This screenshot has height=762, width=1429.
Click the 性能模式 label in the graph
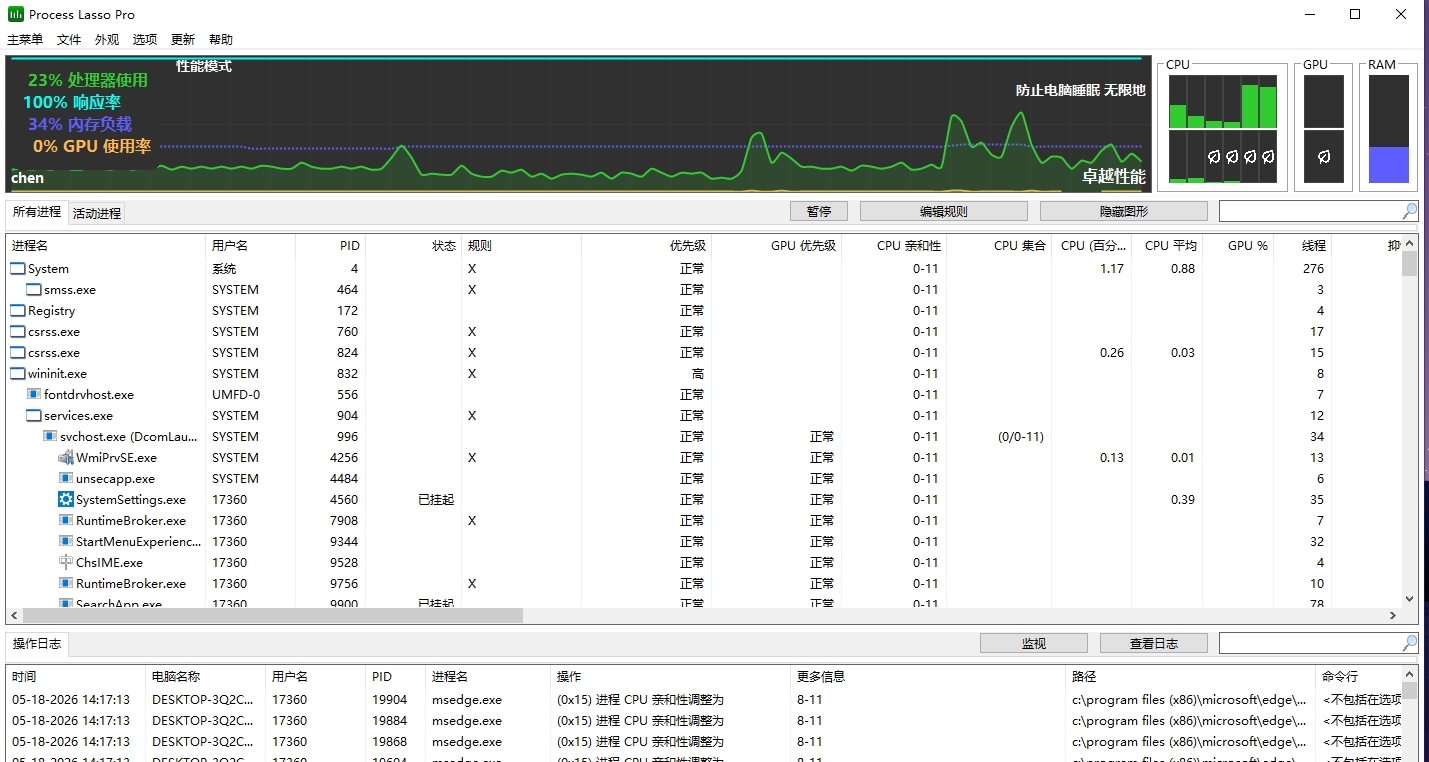click(x=204, y=66)
